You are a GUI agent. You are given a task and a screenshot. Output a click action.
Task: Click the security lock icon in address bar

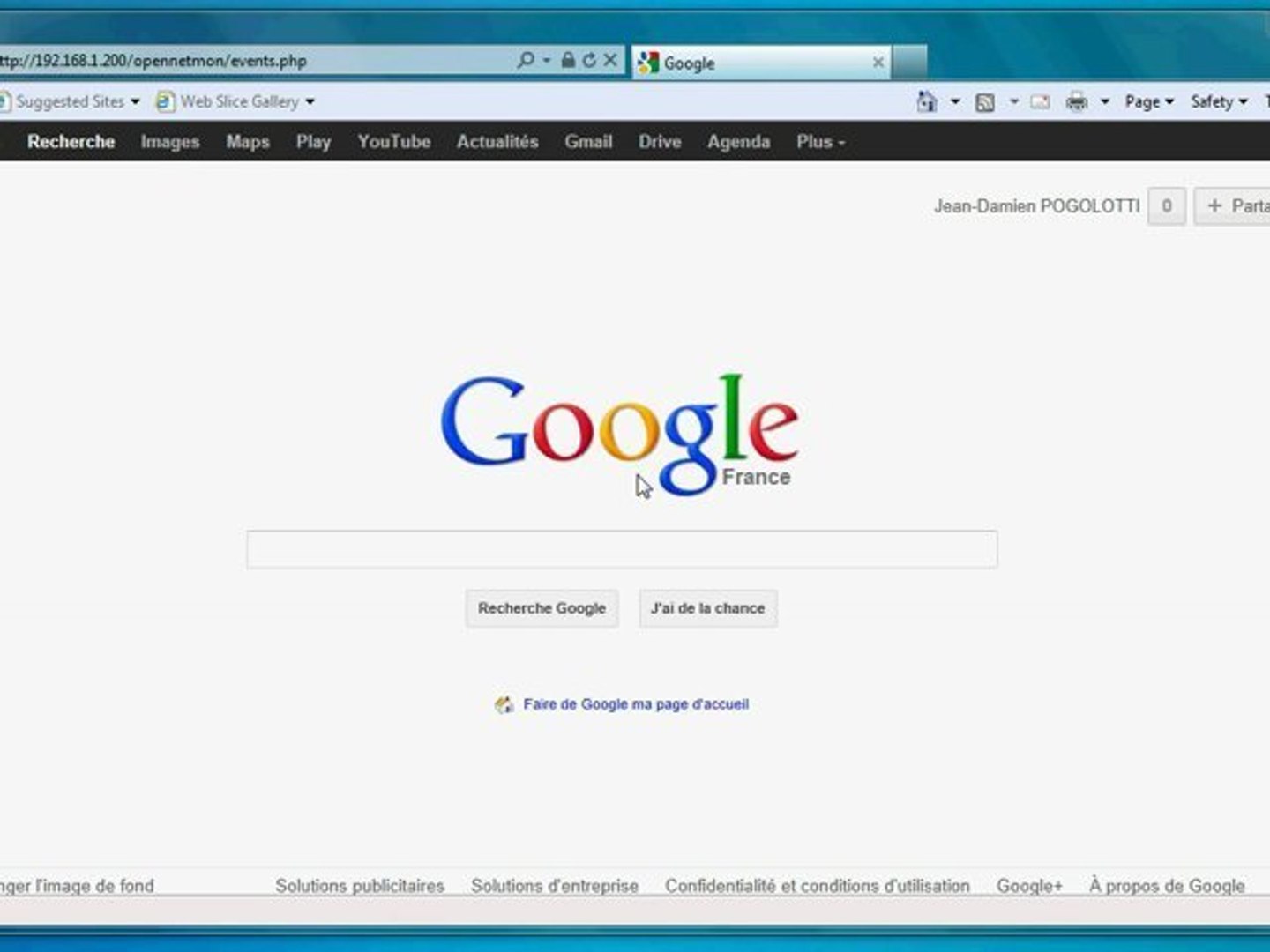(x=568, y=60)
